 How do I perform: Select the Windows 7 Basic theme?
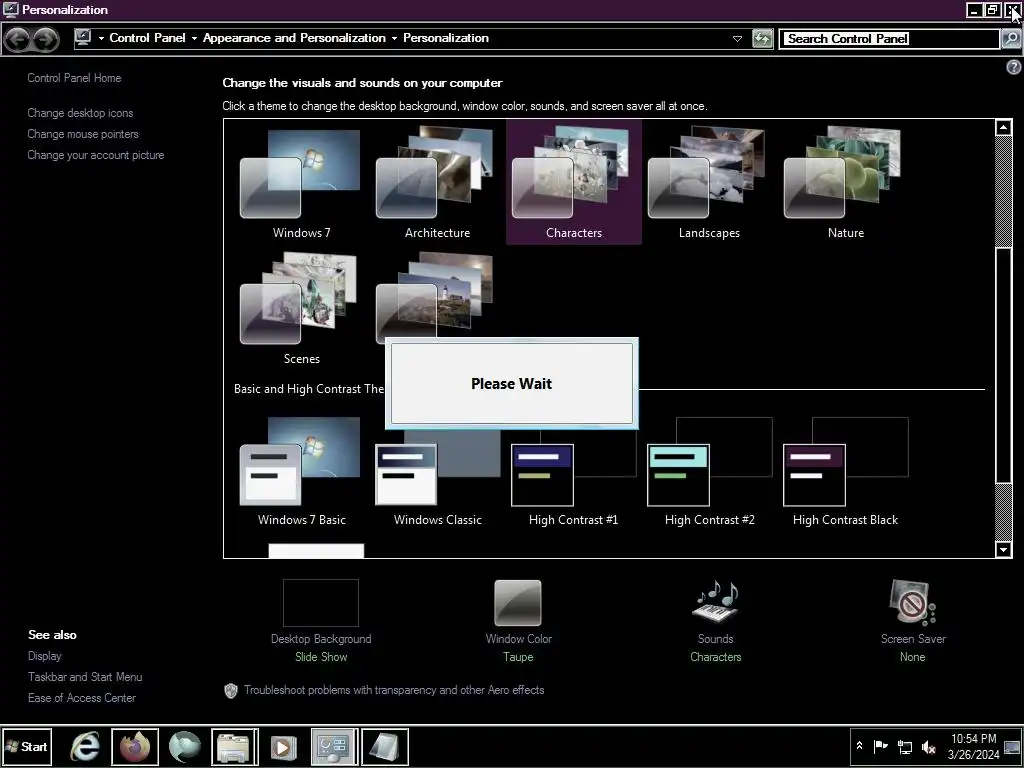[301, 472]
